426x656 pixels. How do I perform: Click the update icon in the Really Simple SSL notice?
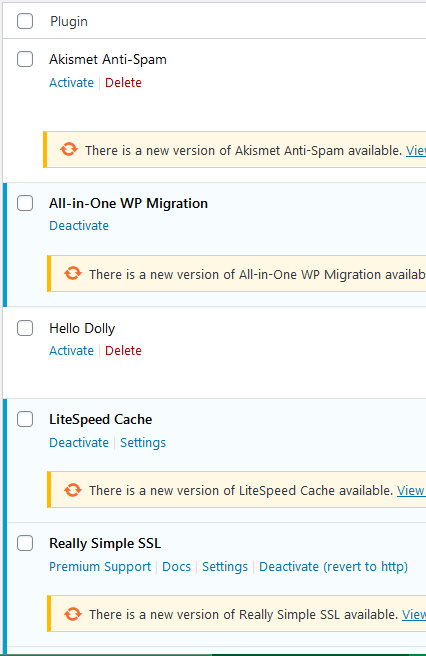[x=73, y=614]
